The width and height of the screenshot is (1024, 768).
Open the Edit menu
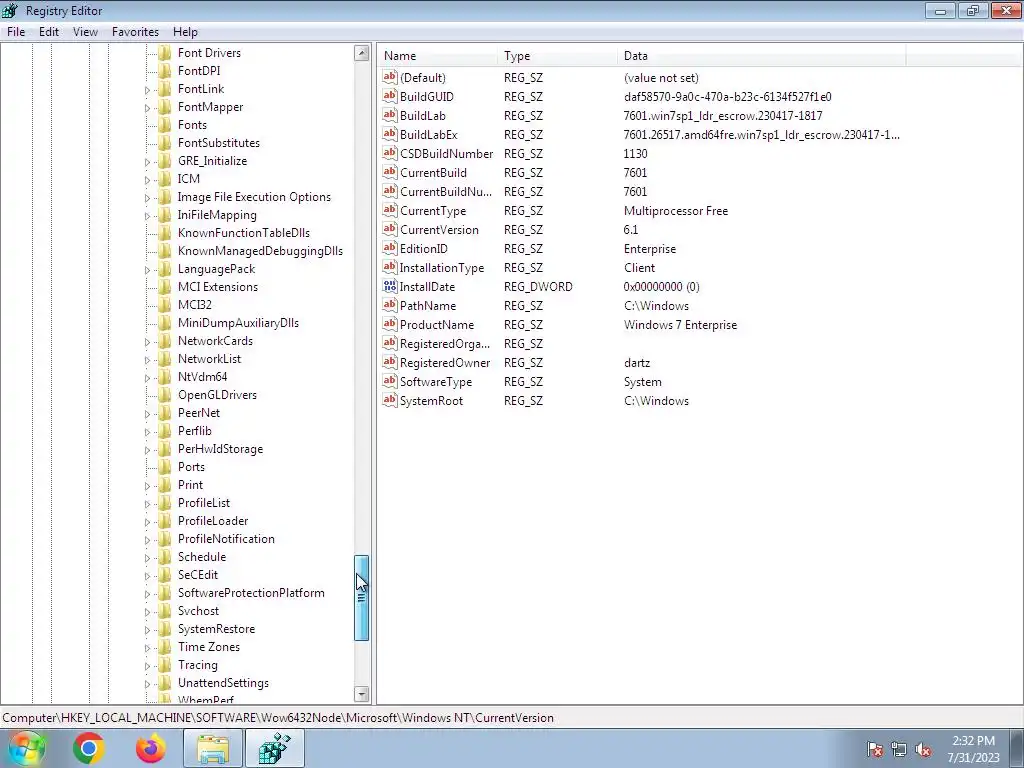[x=48, y=31]
